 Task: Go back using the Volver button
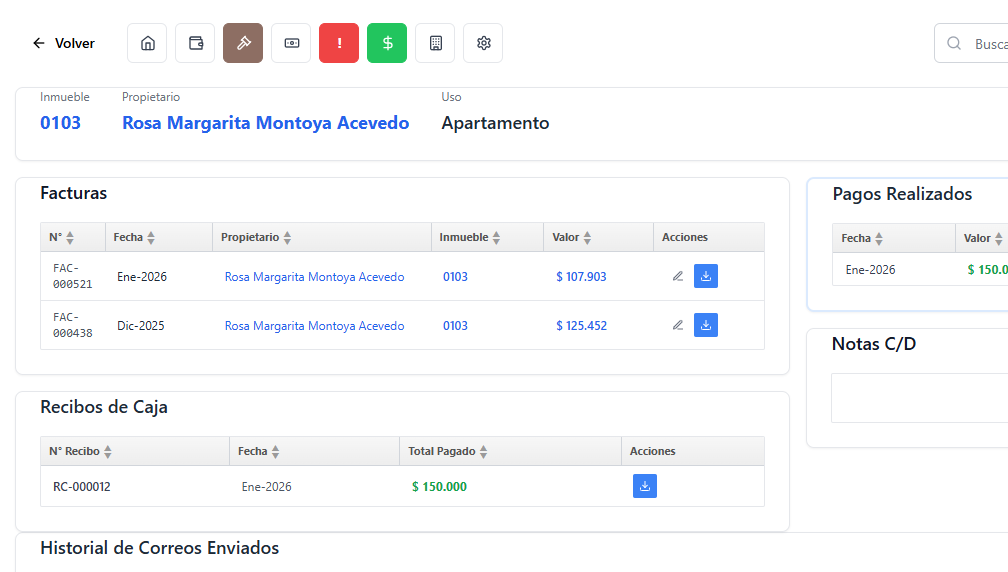click(64, 43)
